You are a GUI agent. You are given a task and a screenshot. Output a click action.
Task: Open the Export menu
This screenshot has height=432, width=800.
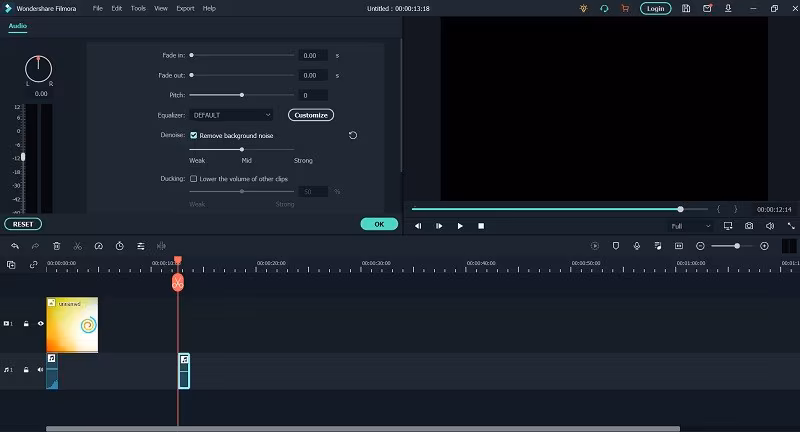185,8
